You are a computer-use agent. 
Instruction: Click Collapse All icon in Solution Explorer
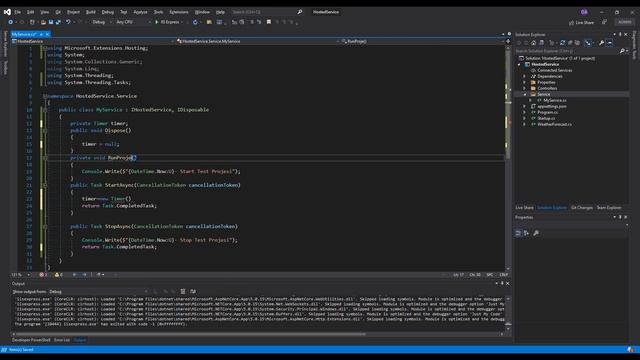point(570,43)
